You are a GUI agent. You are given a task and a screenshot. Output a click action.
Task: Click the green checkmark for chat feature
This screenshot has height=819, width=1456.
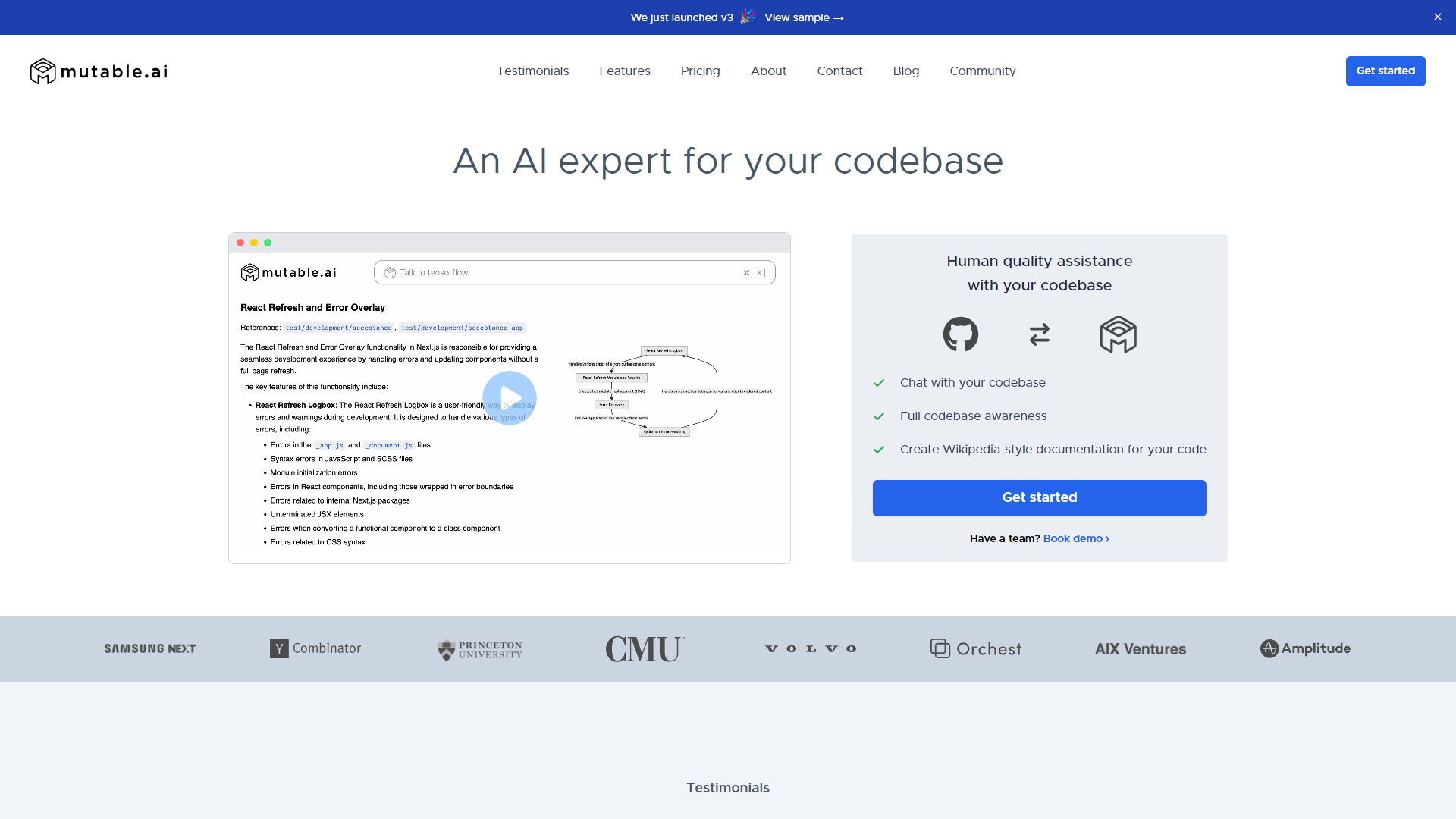(x=879, y=383)
